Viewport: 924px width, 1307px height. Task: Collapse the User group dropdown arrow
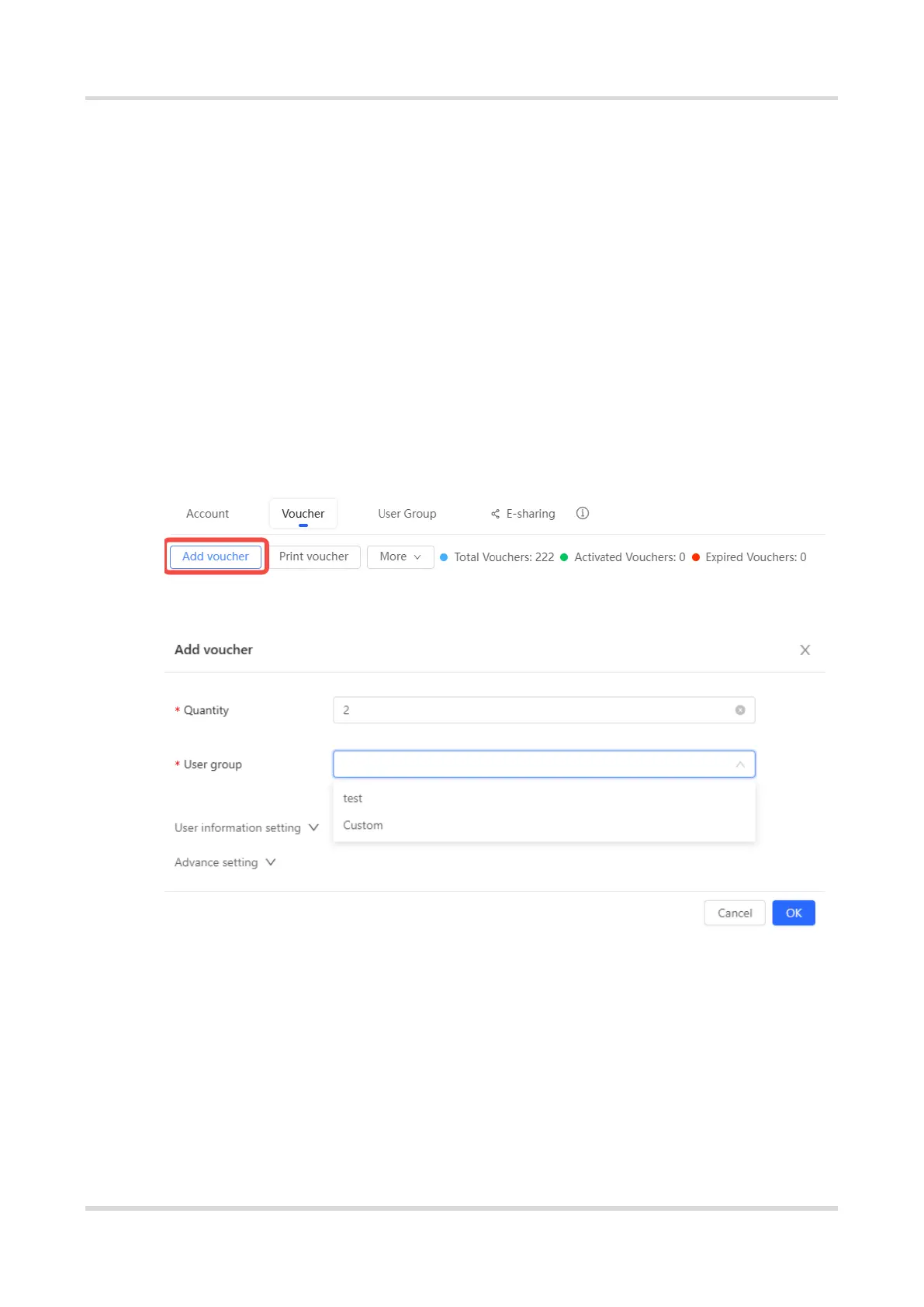click(x=740, y=764)
